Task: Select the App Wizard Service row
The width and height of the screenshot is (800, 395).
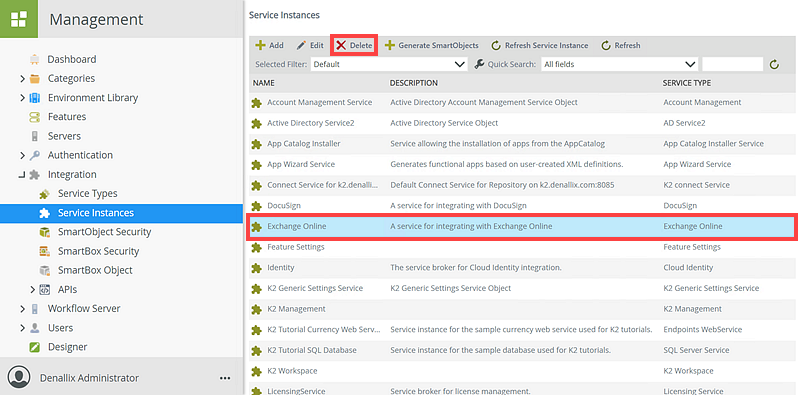Action: [x=522, y=164]
